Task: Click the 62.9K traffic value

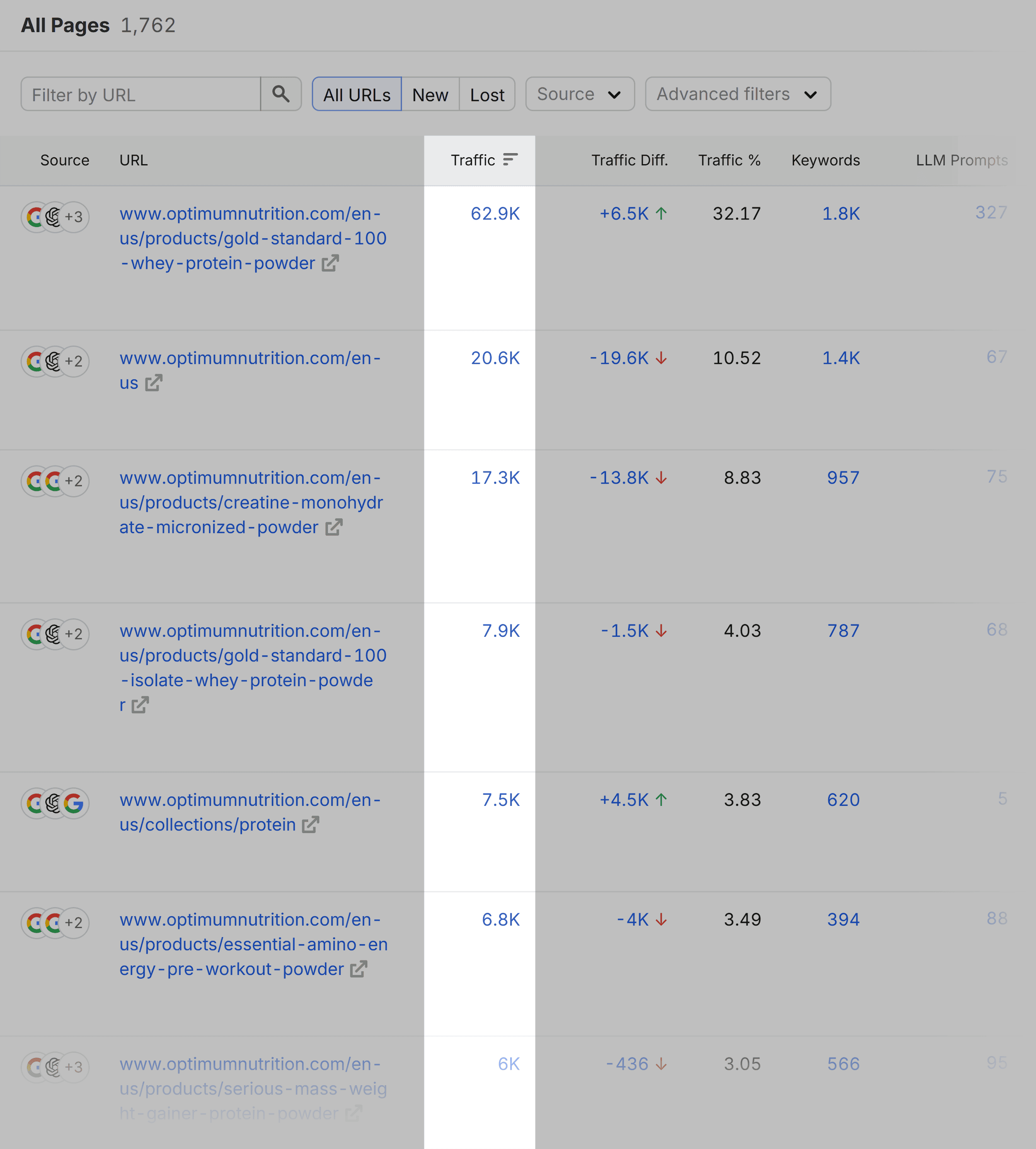Action: coord(495,213)
